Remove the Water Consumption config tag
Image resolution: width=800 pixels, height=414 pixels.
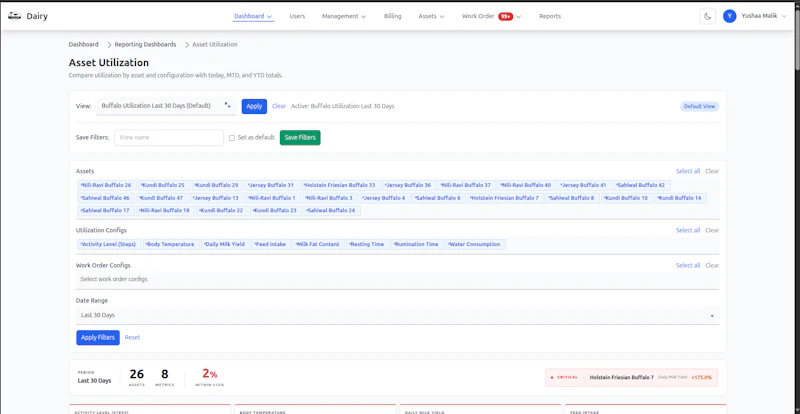(x=448, y=244)
